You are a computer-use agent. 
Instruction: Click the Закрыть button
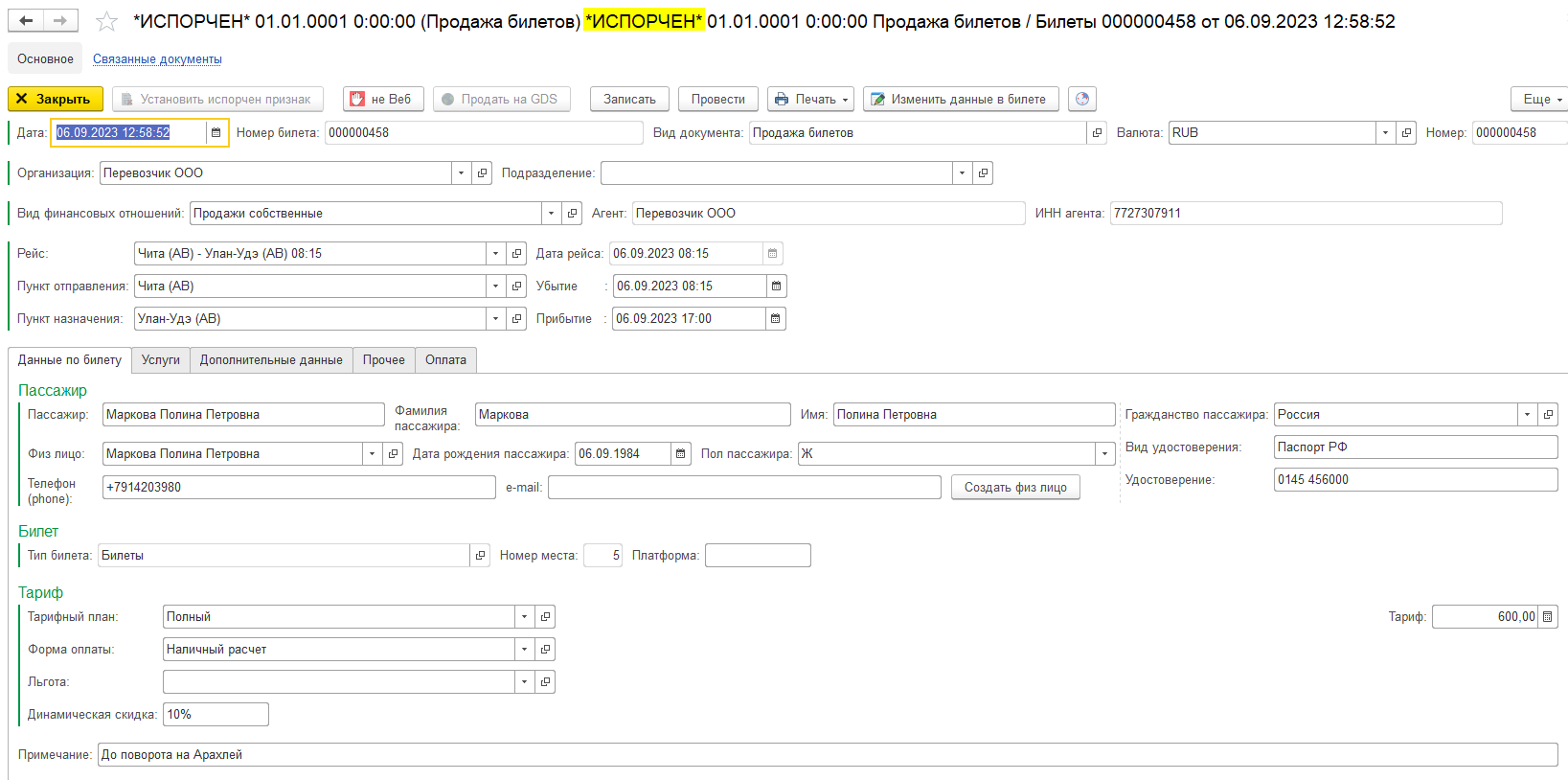[x=55, y=99]
